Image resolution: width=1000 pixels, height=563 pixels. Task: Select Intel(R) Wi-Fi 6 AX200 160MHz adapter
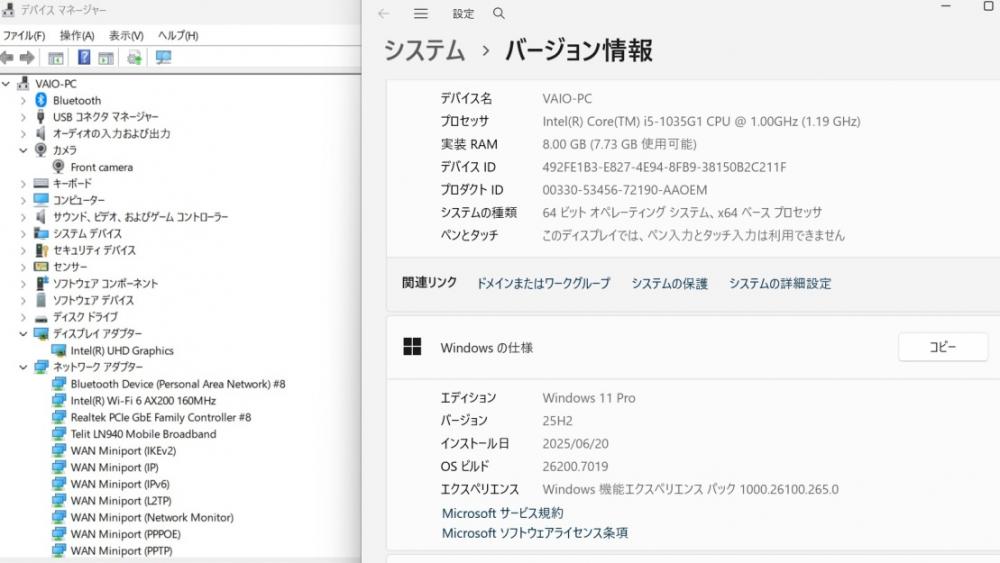point(143,400)
